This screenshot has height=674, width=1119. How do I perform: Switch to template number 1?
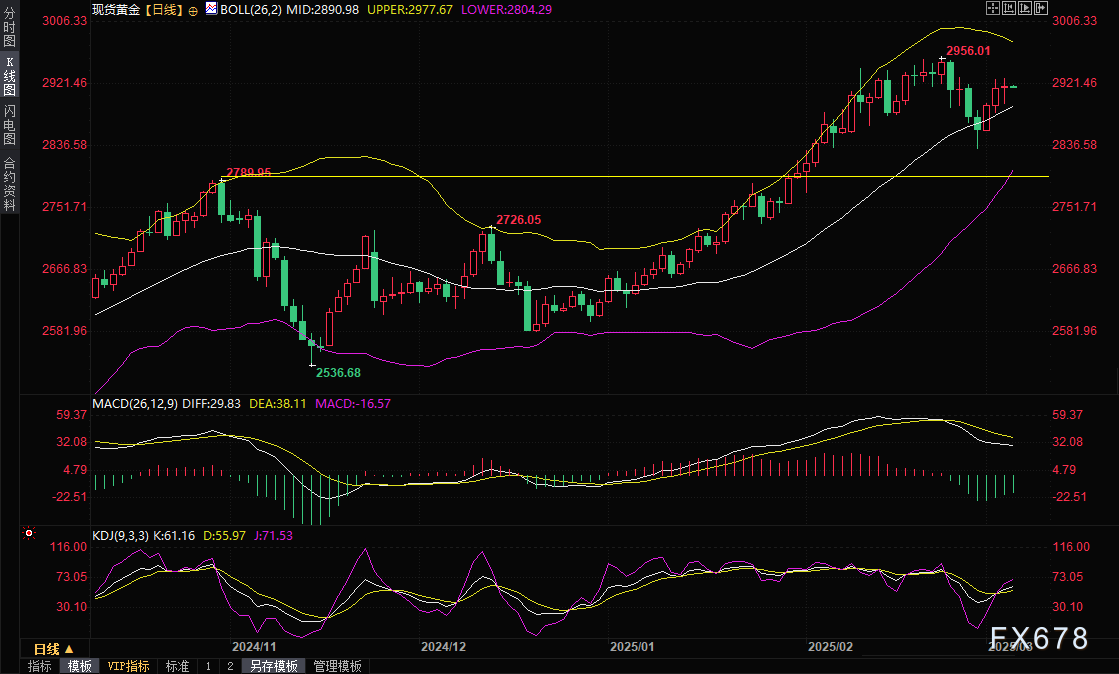tap(208, 666)
